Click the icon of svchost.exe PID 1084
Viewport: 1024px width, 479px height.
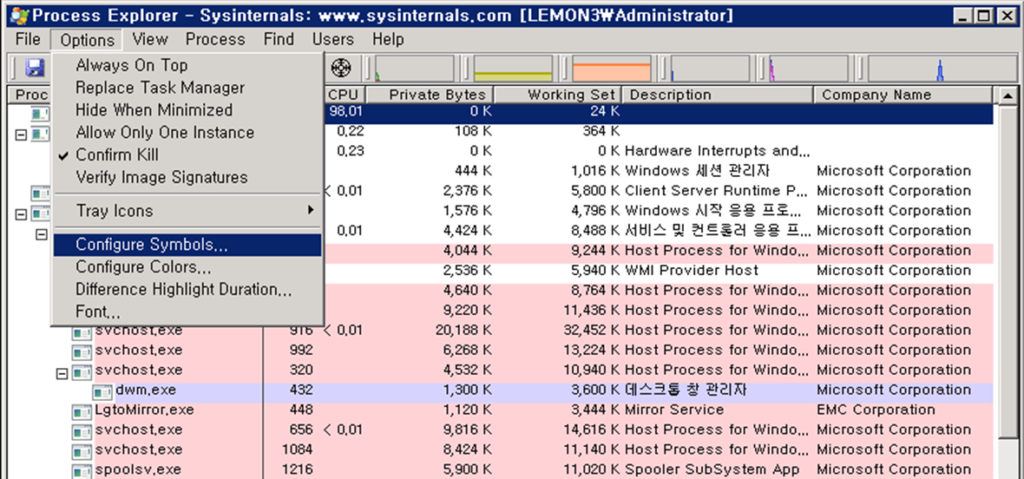point(82,452)
